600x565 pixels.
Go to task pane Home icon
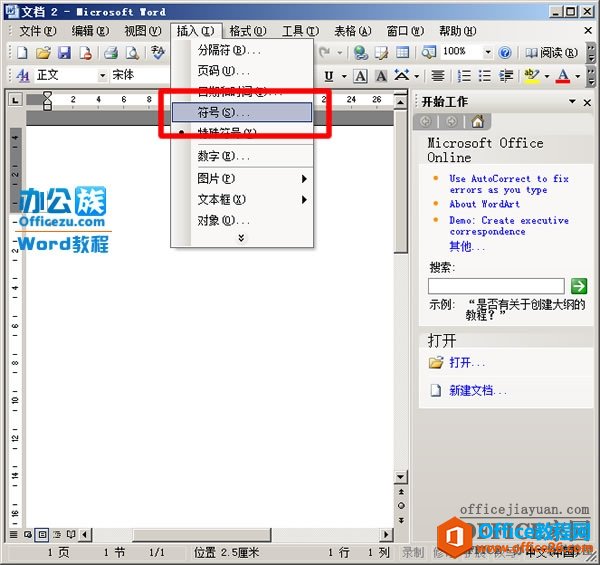click(x=478, y=122)
